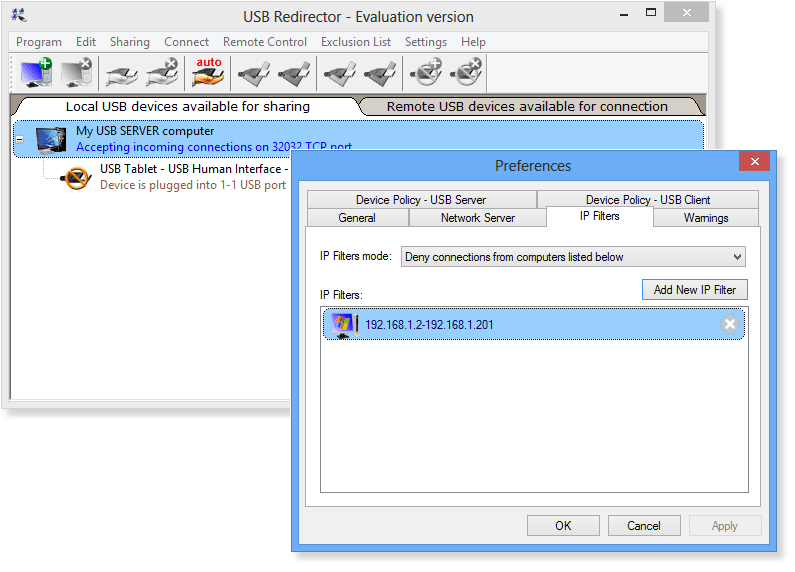
Task: Click the Add New IP Filter button
Action: click(695, 290)
